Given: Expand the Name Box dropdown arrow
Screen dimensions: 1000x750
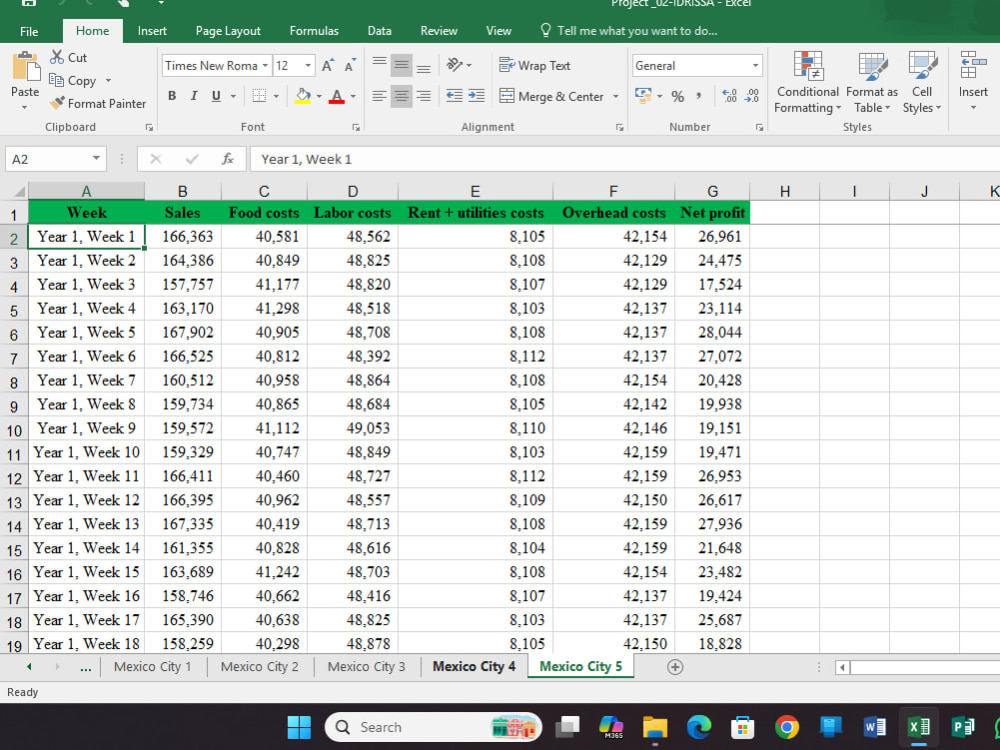Looking at the screenshot, I should [96, 158].
